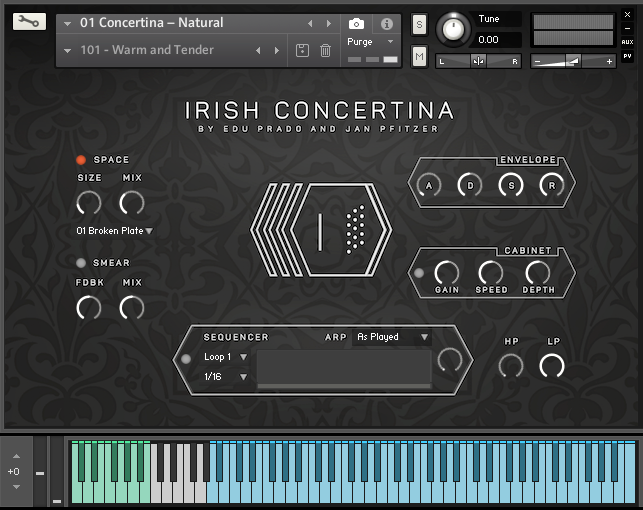Turn on the Sequencer power button

pyautogui.click(x=185, y=358)
